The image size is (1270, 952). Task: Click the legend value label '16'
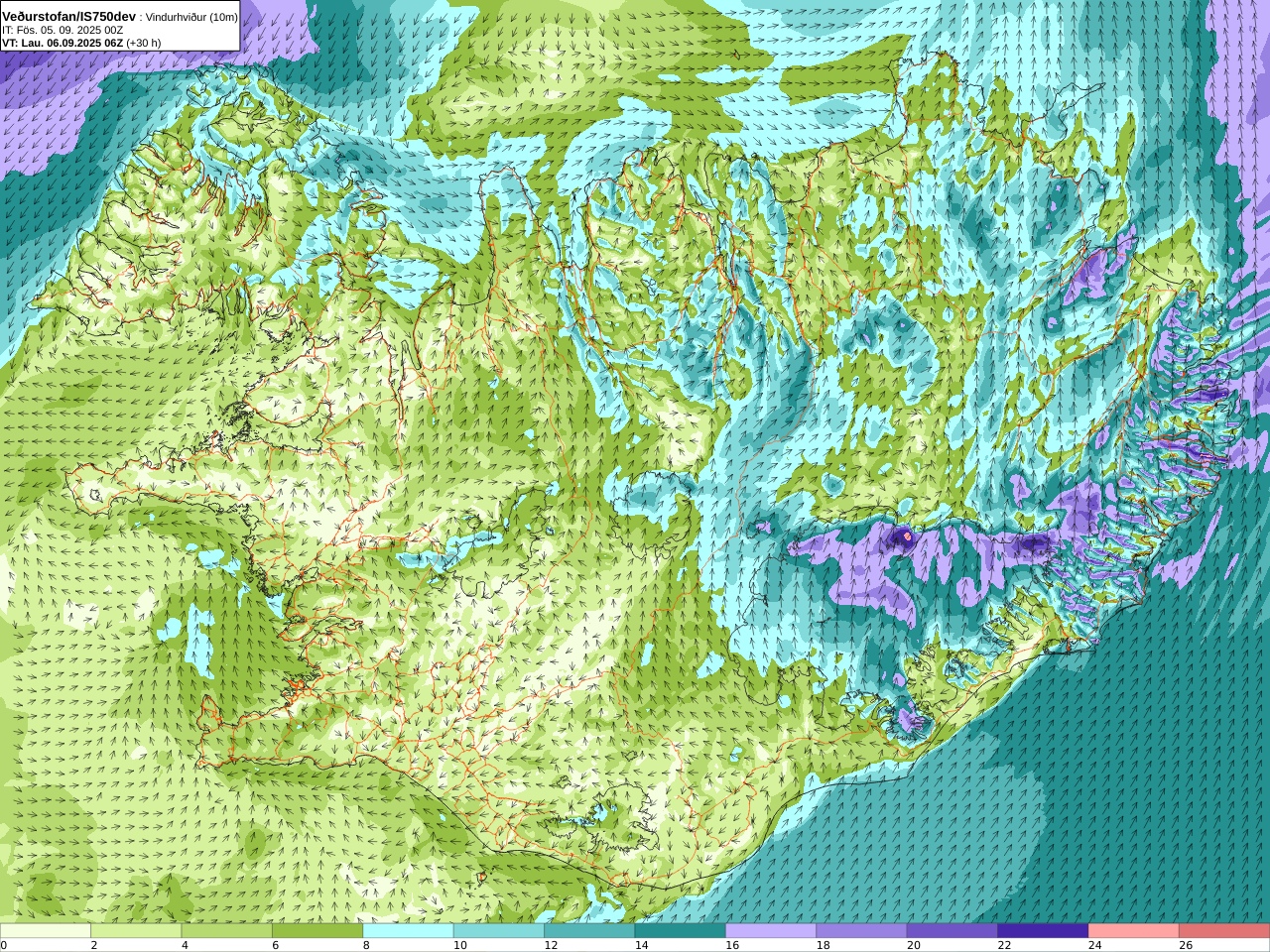coord(732,945)
